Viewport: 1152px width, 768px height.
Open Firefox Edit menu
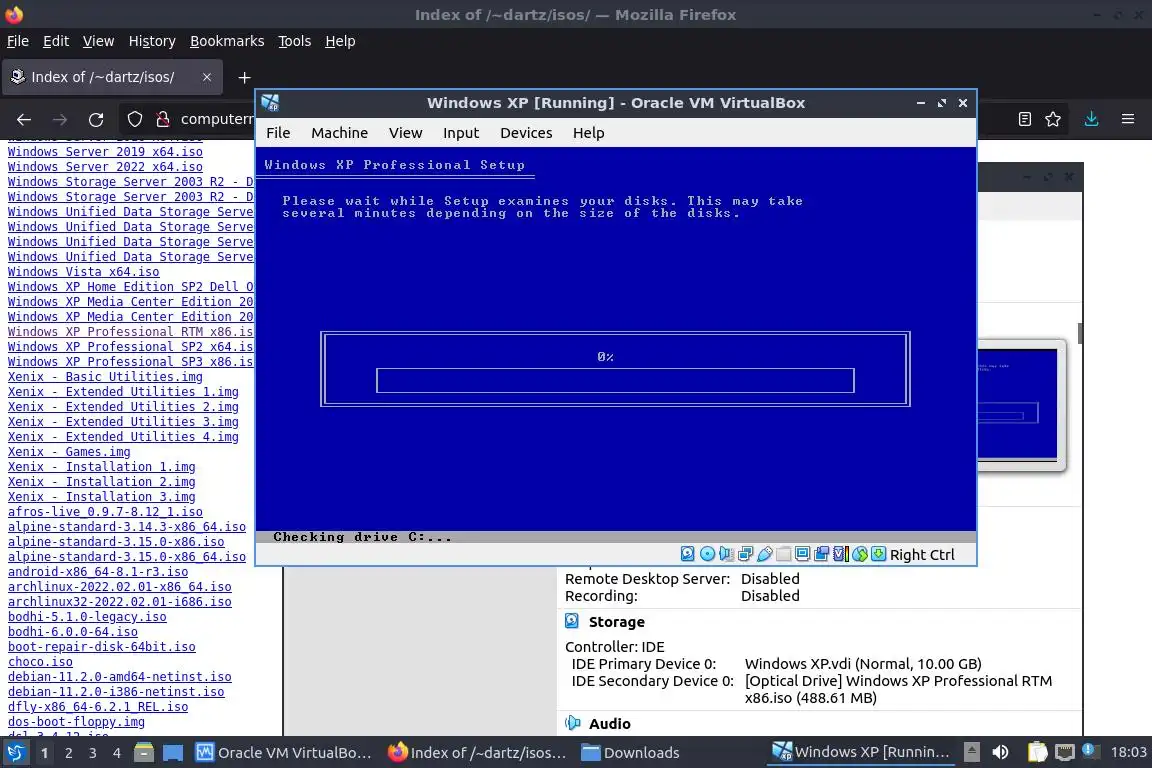[56, 41]
